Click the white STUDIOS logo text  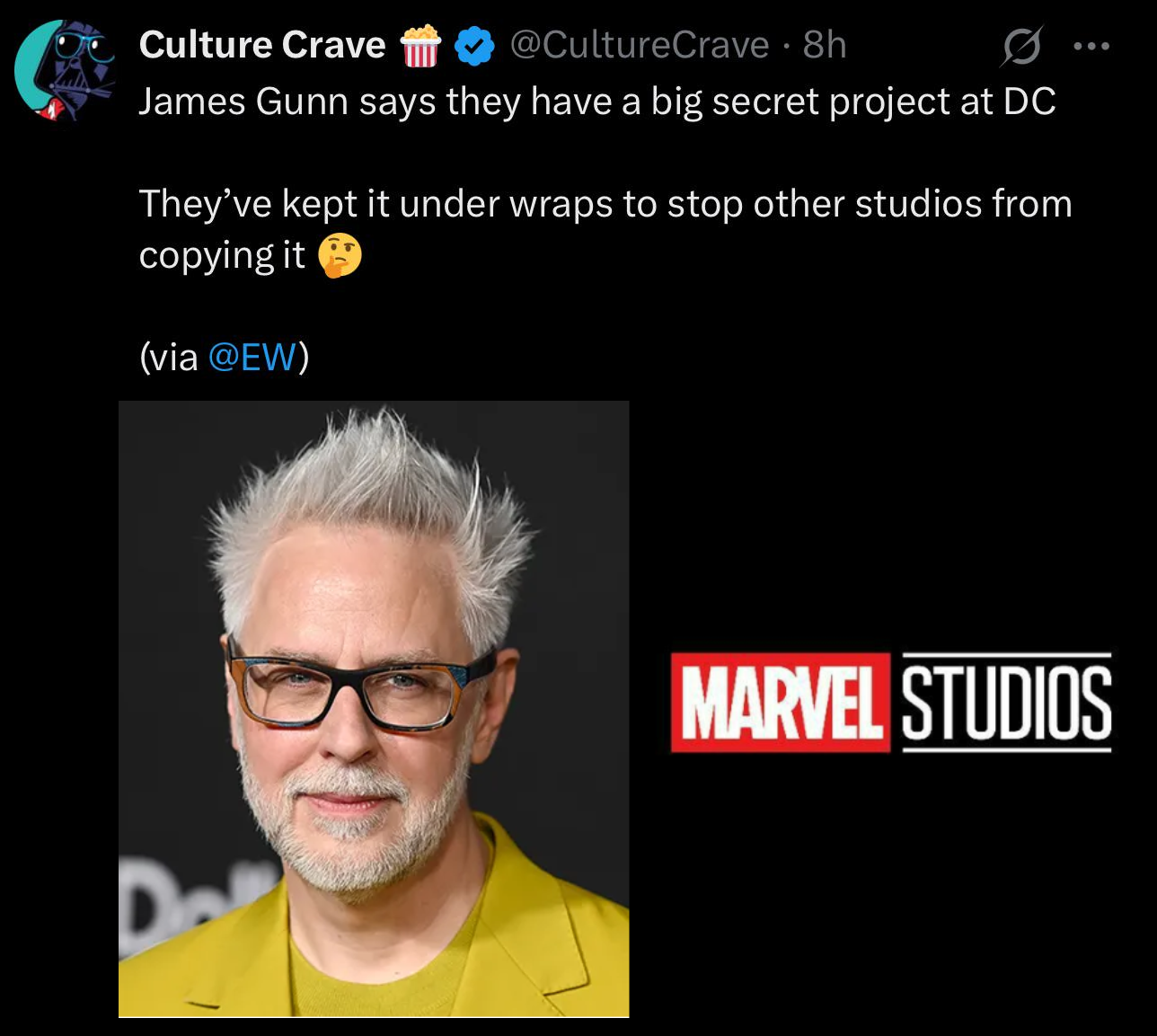pos(1006,703)
